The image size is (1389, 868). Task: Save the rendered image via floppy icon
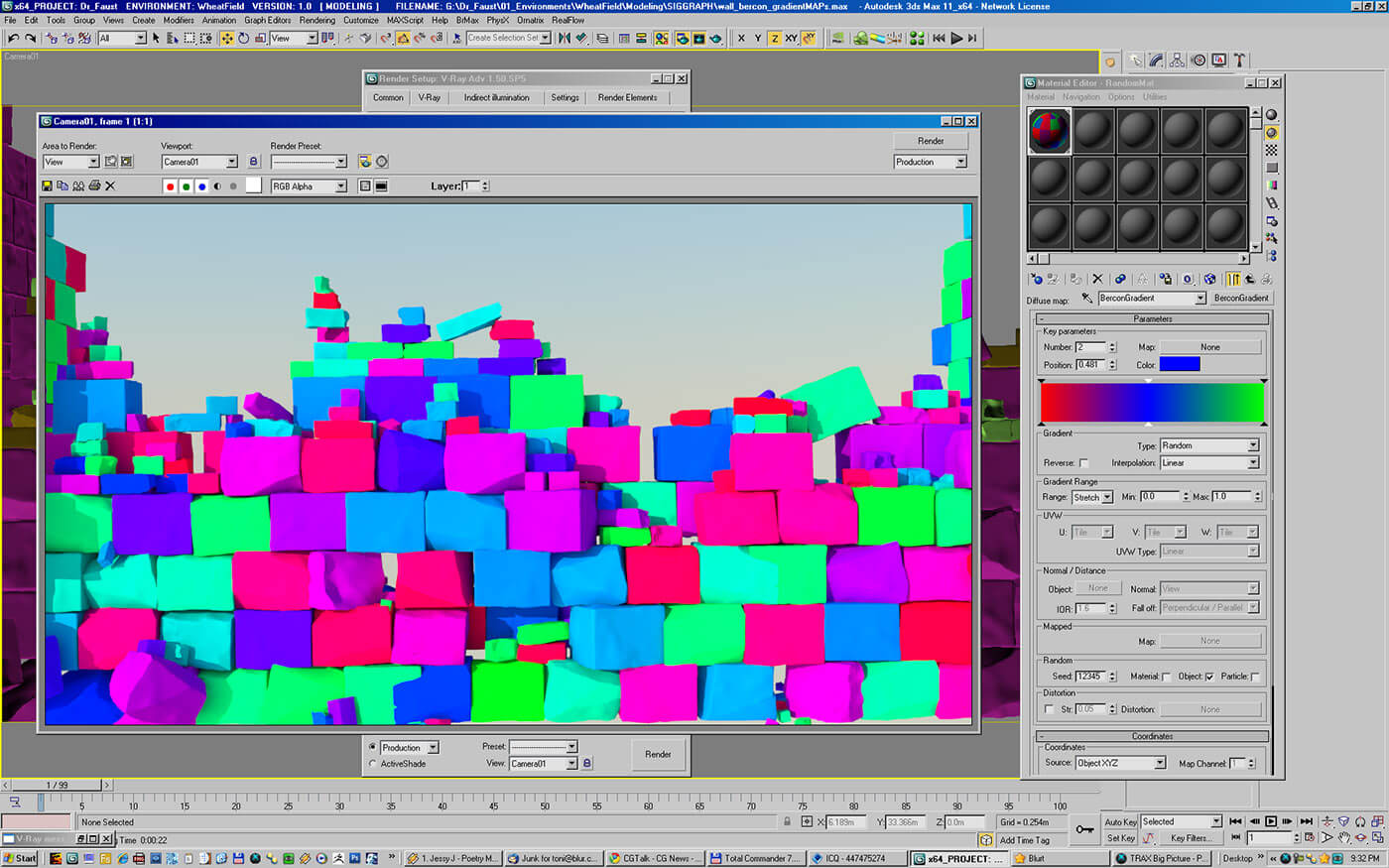point(47,186)
